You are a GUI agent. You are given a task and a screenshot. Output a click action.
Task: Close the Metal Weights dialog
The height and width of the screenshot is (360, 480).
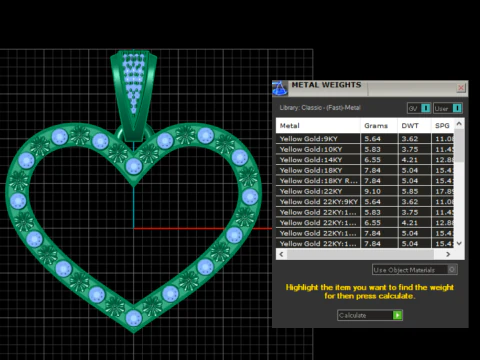[x=461, y=88]
